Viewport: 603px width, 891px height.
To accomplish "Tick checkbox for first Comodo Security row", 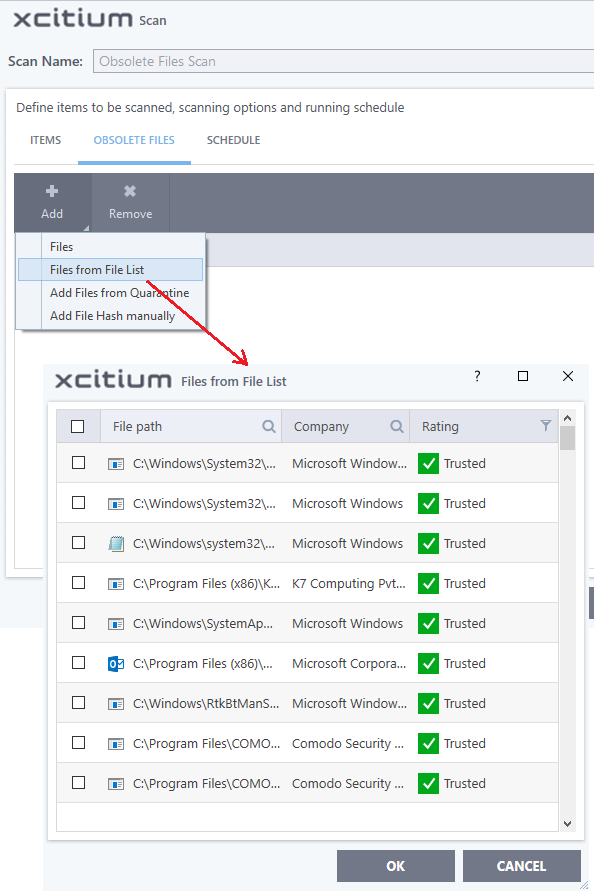I will 78,743.
